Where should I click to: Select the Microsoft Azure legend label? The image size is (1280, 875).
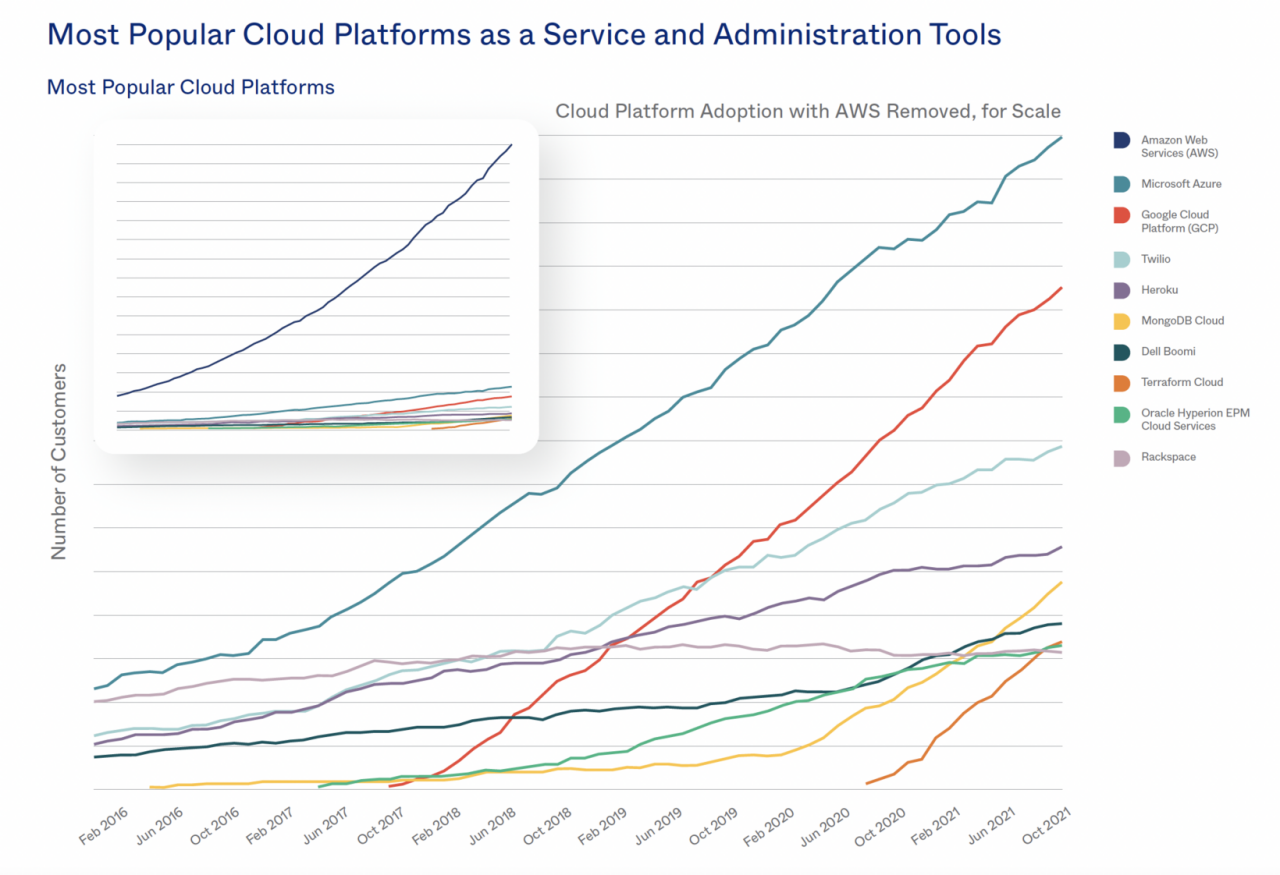point(1181,184)
